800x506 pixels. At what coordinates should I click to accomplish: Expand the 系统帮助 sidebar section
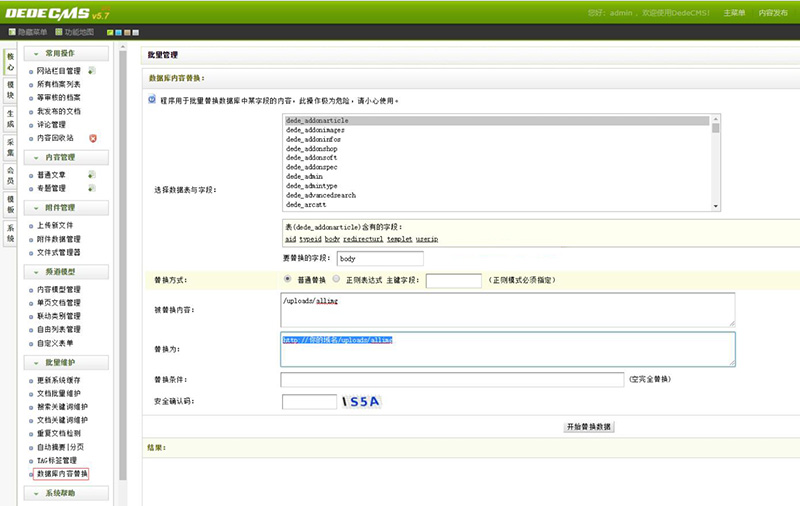[x=68, y=493]
